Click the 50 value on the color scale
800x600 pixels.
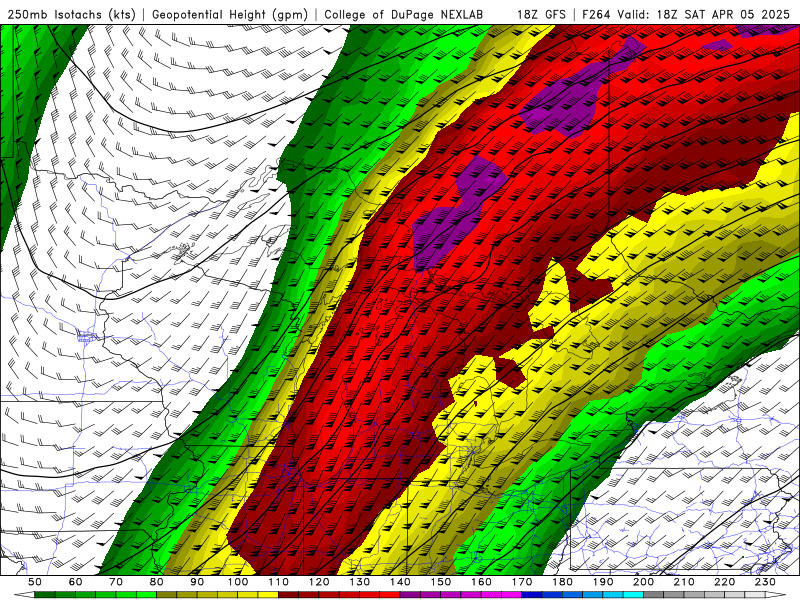(x=35, y=582)
